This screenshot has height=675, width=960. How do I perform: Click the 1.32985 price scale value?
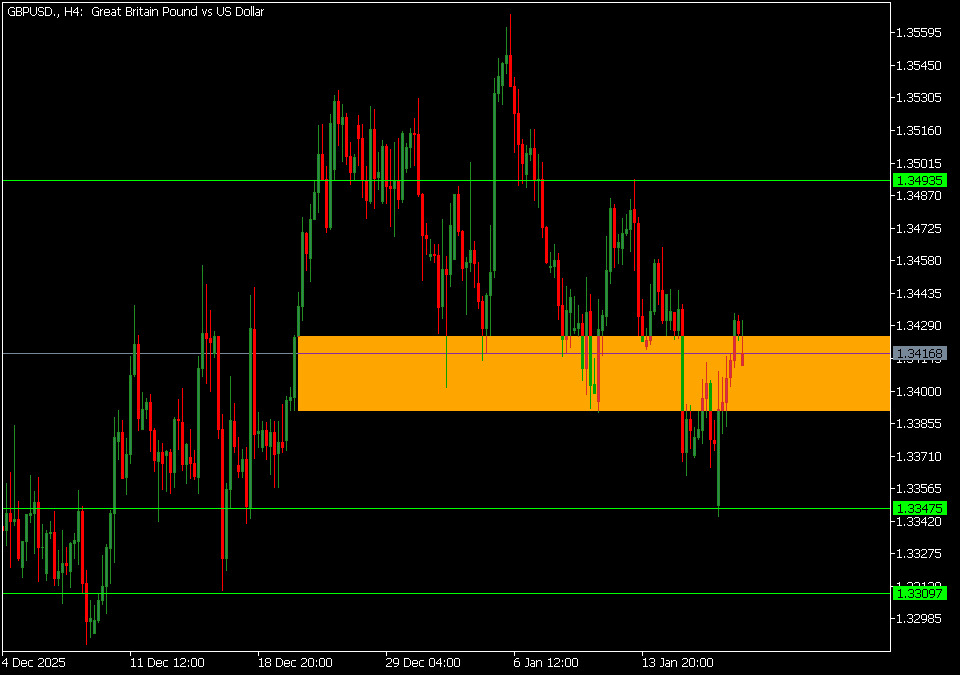(918, 618)
